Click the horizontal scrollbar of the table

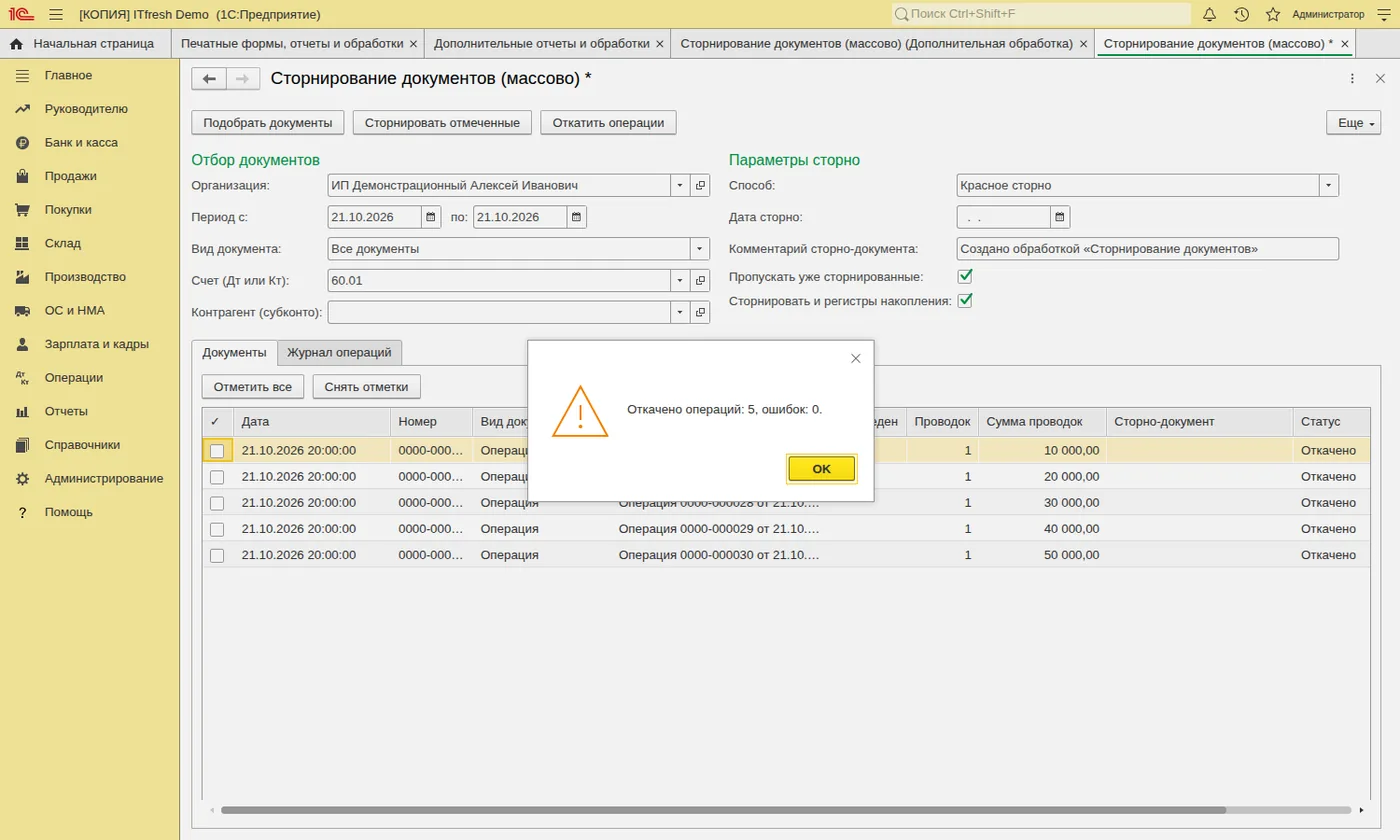point(723,810)
